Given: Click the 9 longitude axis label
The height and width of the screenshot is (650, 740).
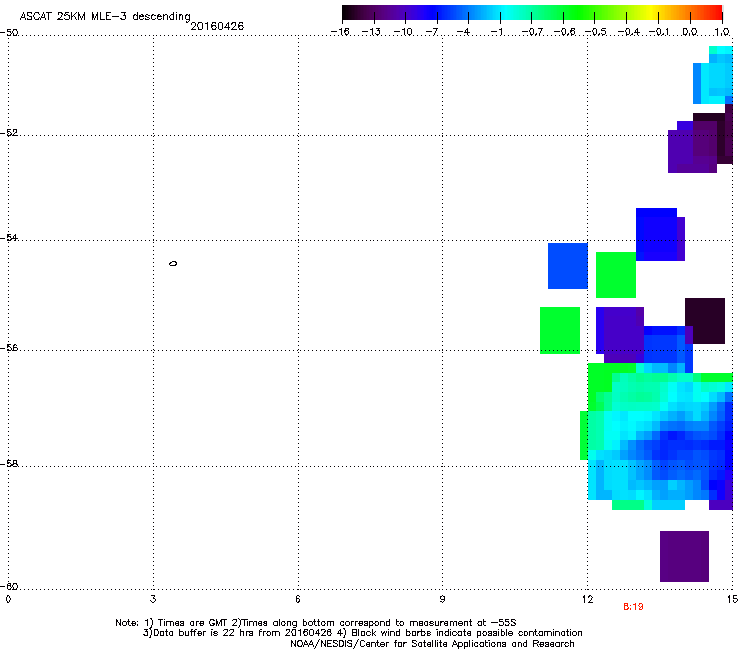Looking at the screenshot, I should click(442, 599).
